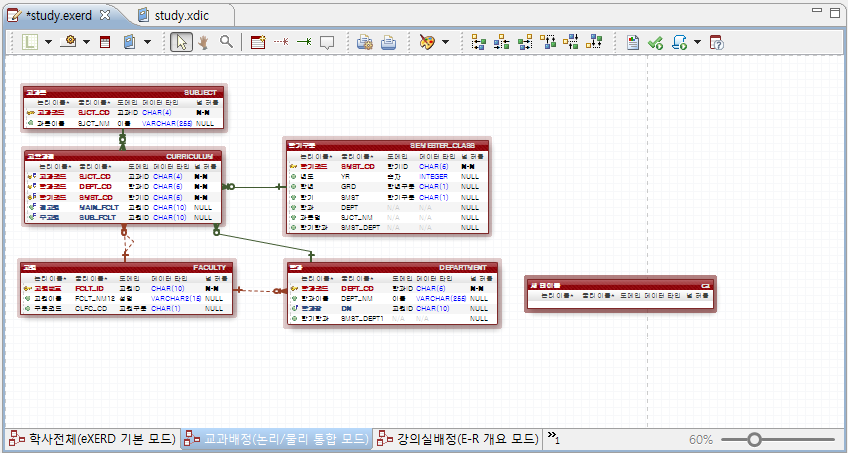Select the magnifier zoom tool
The image size is (848, 453).
click(x=226, y=42)
